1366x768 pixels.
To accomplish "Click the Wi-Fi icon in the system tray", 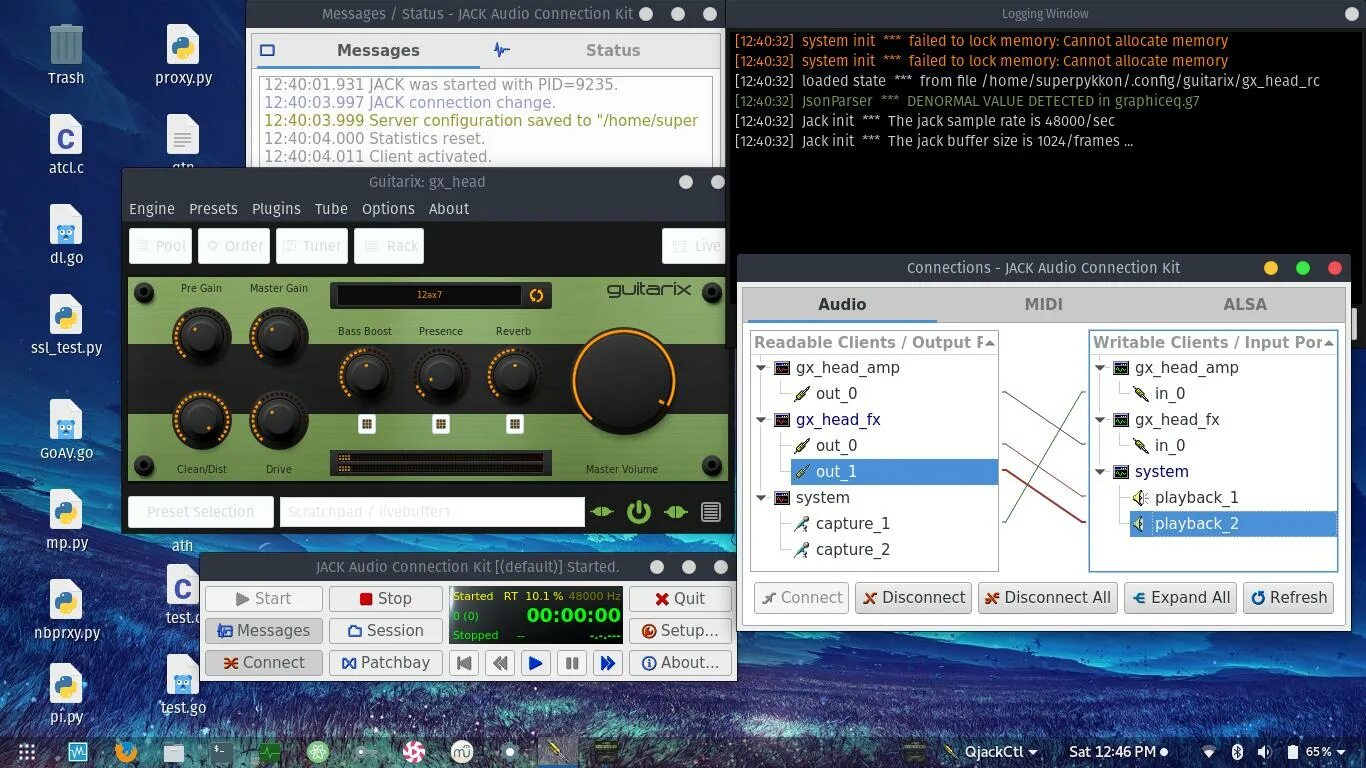I will (1209, 752).
